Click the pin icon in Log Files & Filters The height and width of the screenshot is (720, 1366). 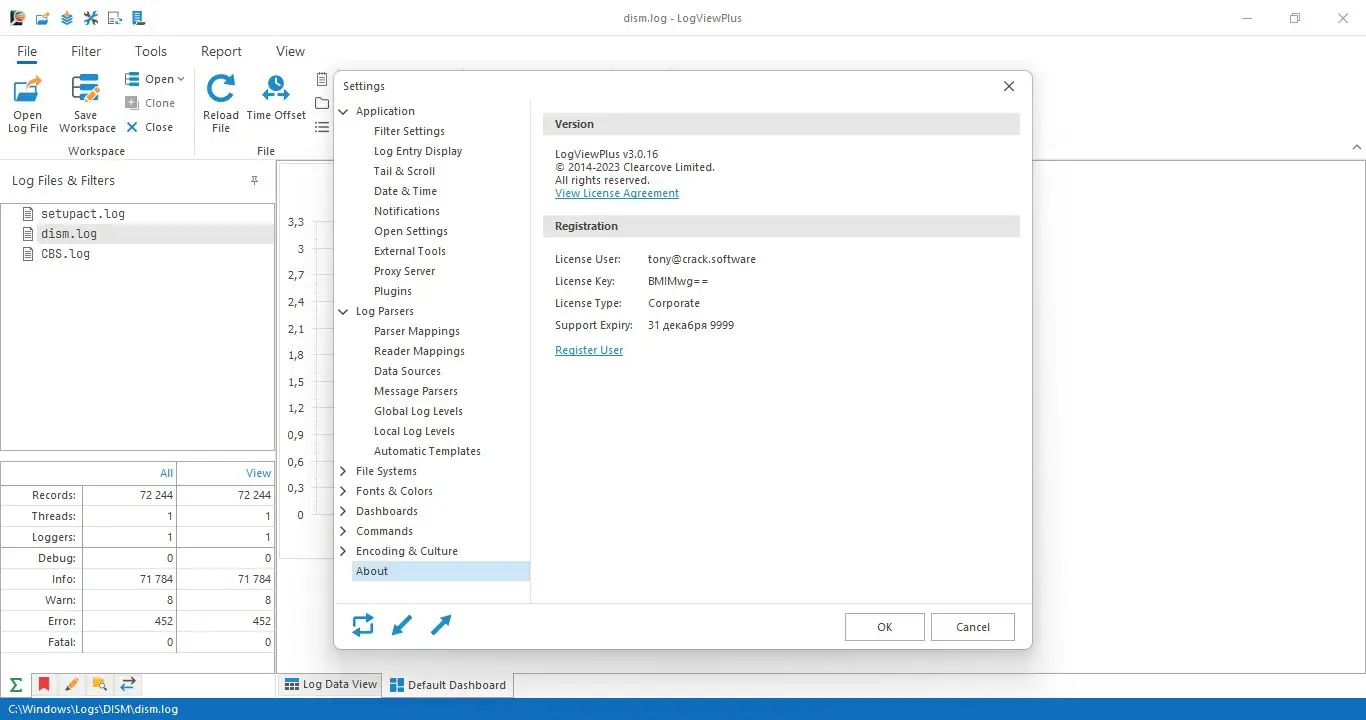coord(254,181)
